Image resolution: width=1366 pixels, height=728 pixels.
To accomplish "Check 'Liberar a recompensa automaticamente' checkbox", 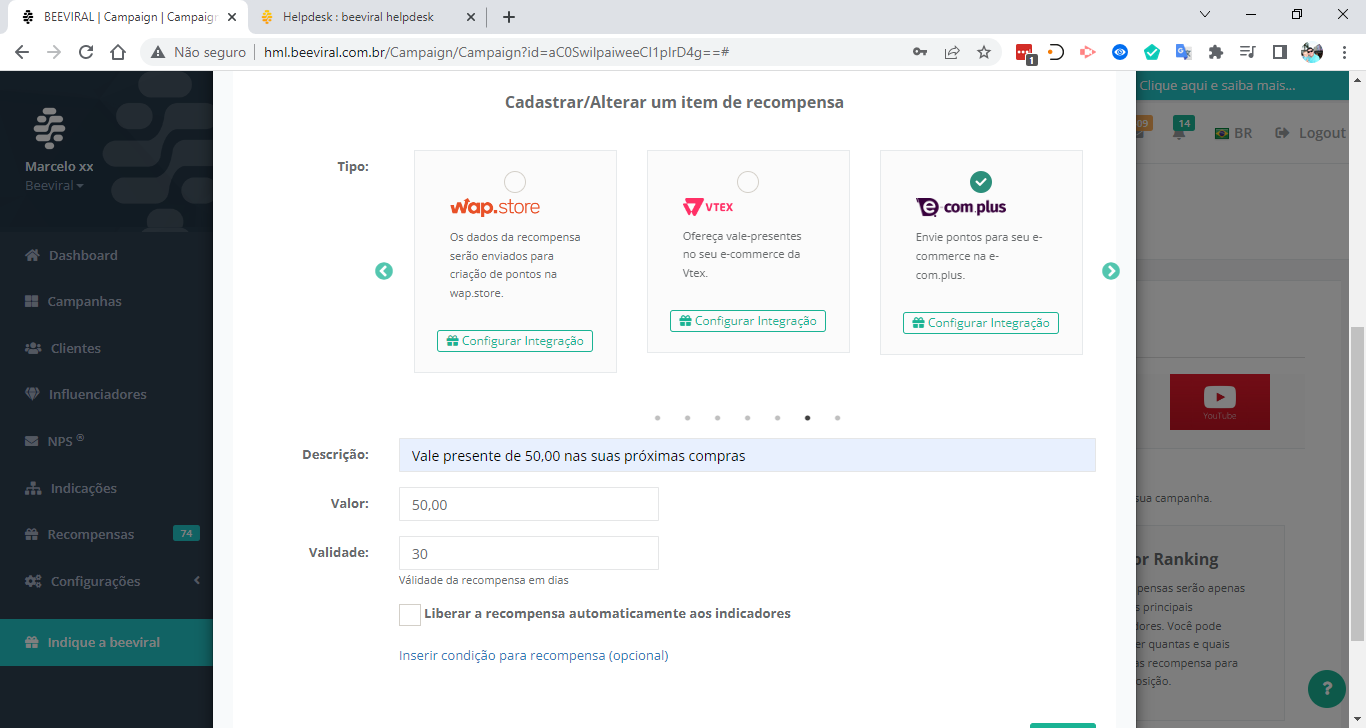I will pos(409,614).
